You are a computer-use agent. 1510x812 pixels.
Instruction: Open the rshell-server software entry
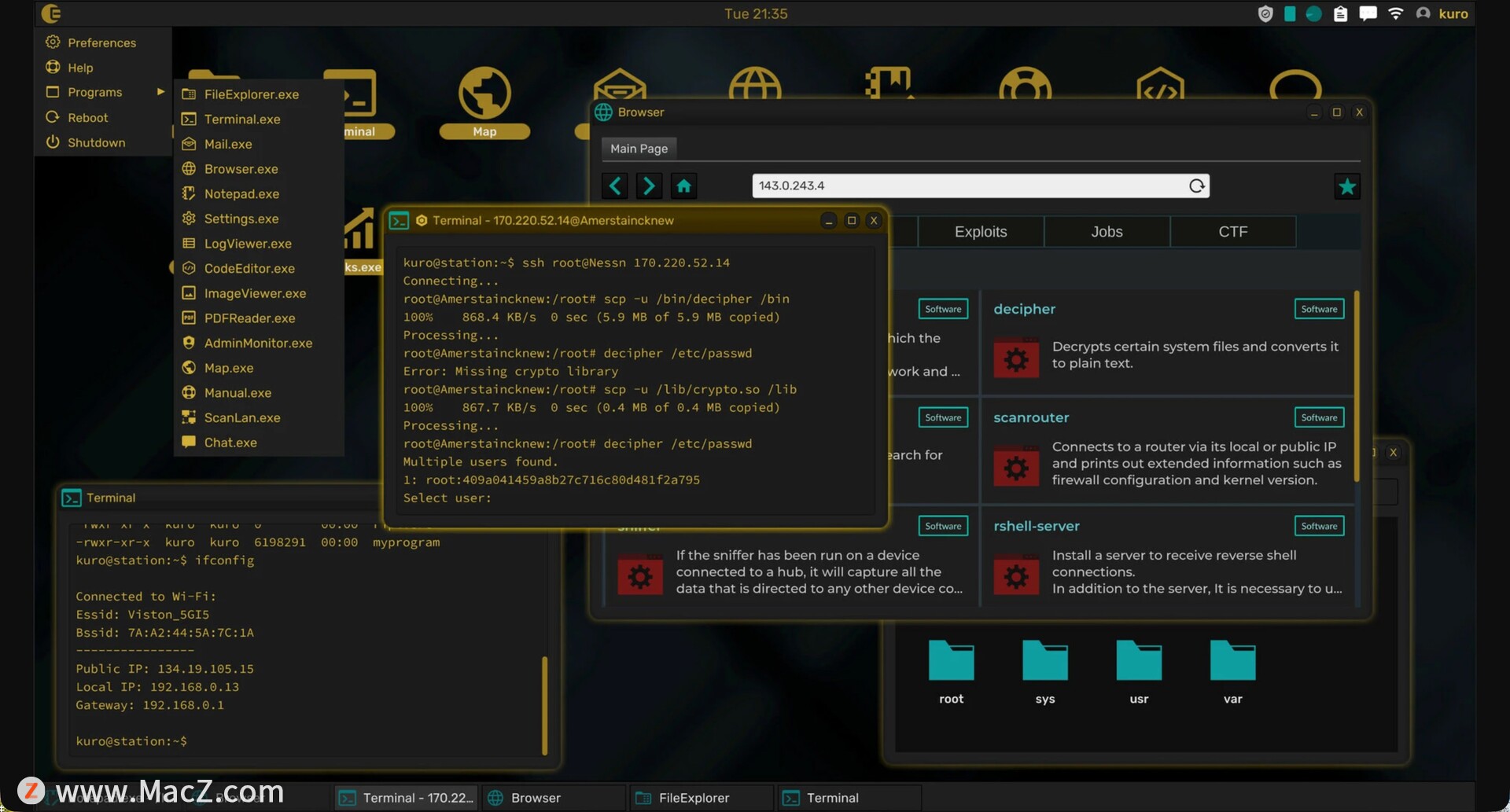click(x=1036, y=526)
